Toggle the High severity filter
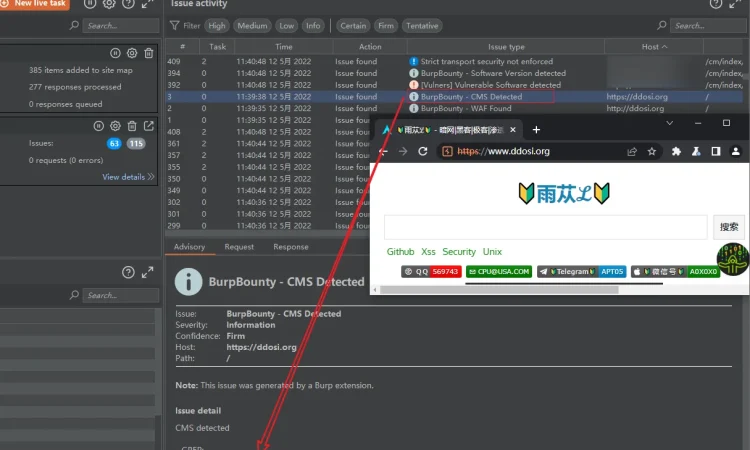Image resolution: width=750 pixels, height=450 pixels. [217, 26]
